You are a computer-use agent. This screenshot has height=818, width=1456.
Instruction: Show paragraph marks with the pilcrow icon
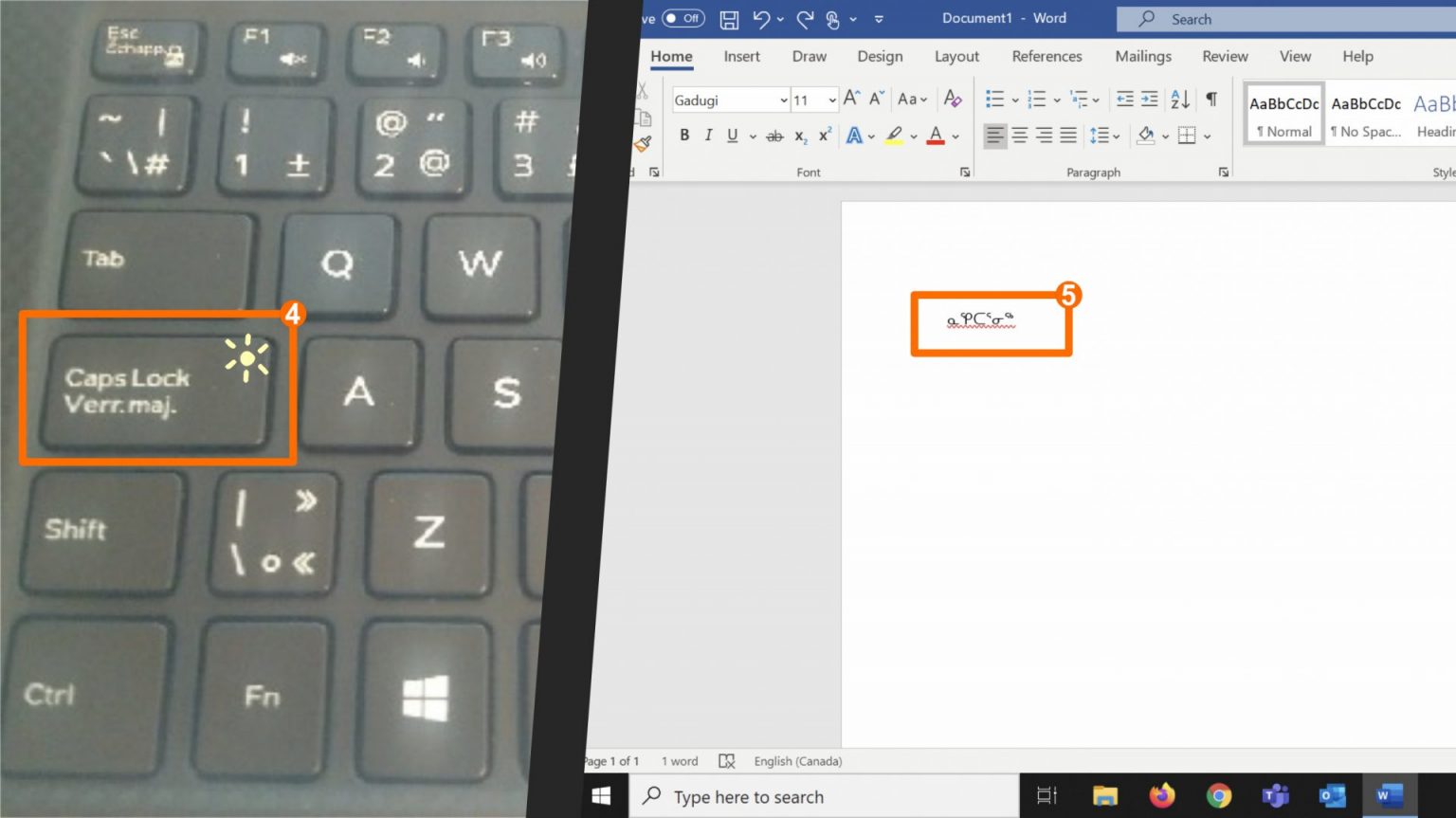[1210, 99]
